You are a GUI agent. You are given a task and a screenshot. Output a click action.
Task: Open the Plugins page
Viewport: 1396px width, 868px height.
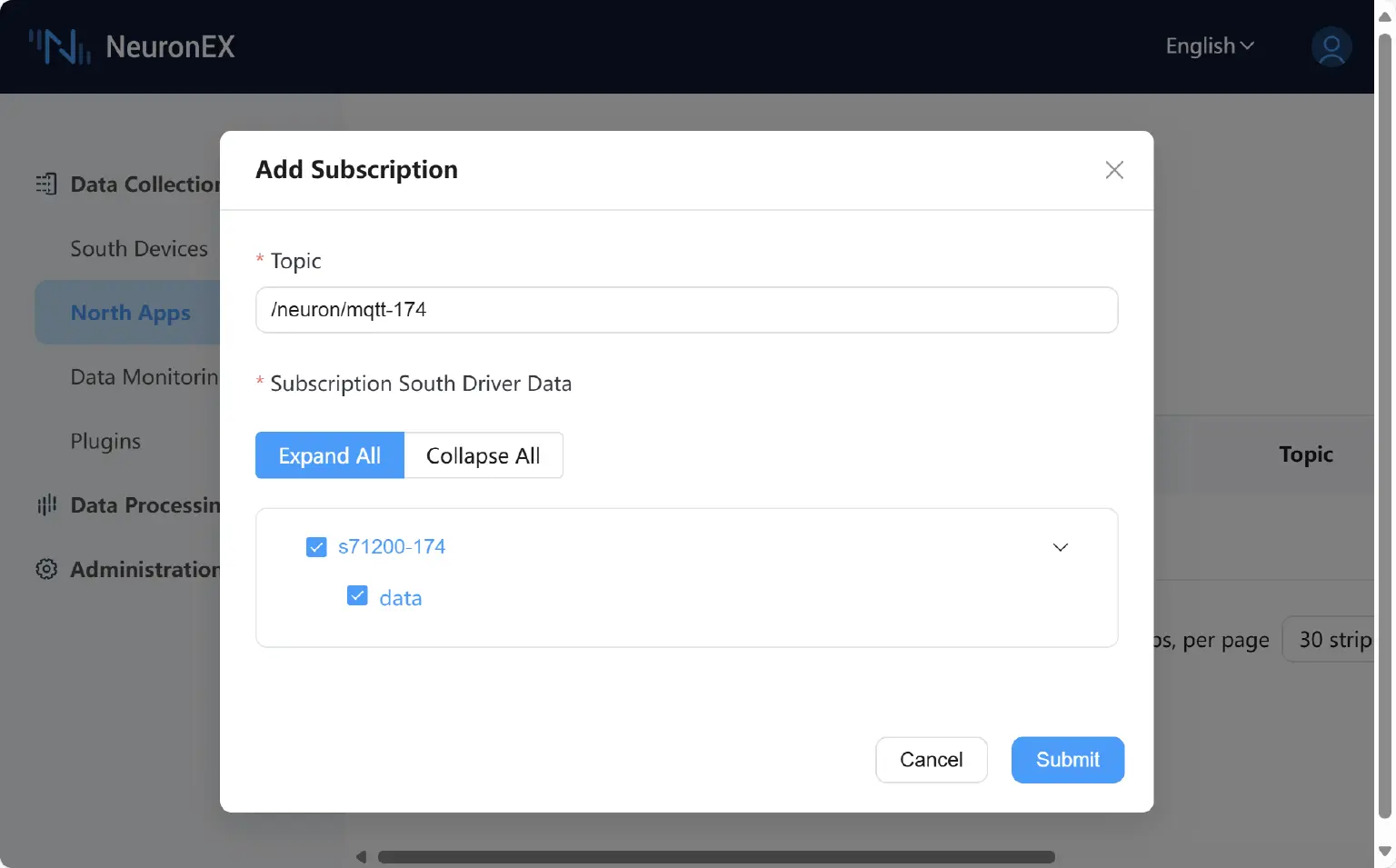(x=105, y=441)
